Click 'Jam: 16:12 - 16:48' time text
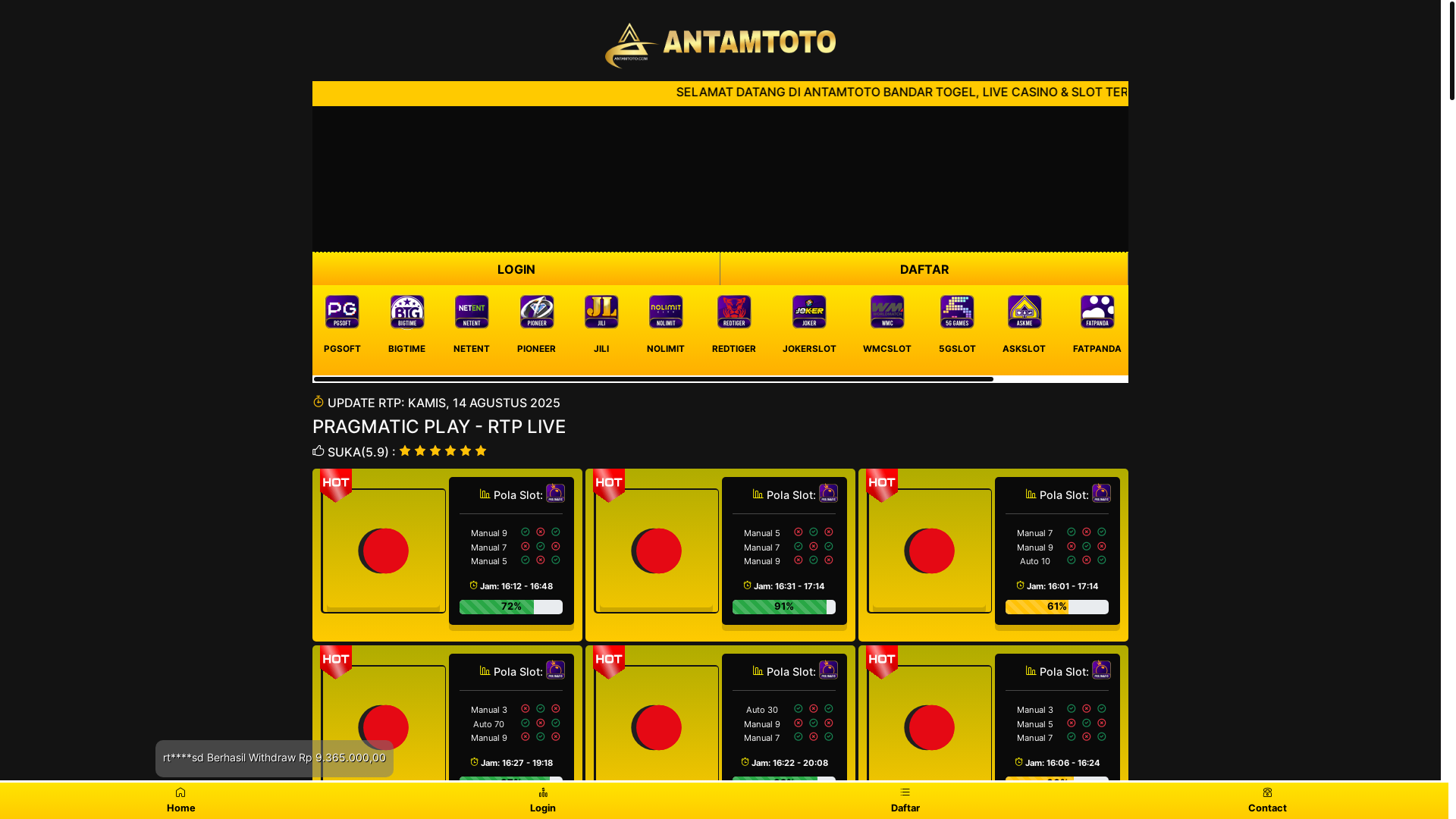Screen dimensions: 1456x819 tap(516, 586)
